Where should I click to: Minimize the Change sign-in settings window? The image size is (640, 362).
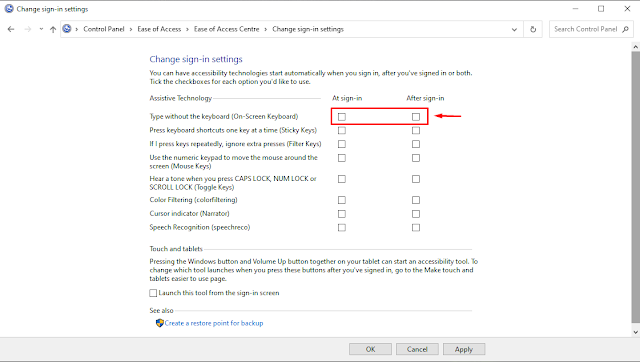click(576, 9)
